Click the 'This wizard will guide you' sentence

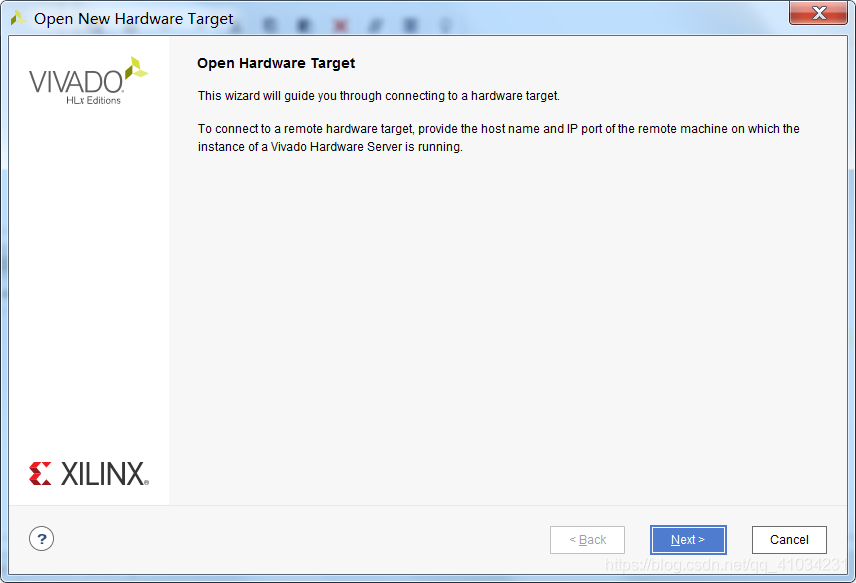(378, 96)
